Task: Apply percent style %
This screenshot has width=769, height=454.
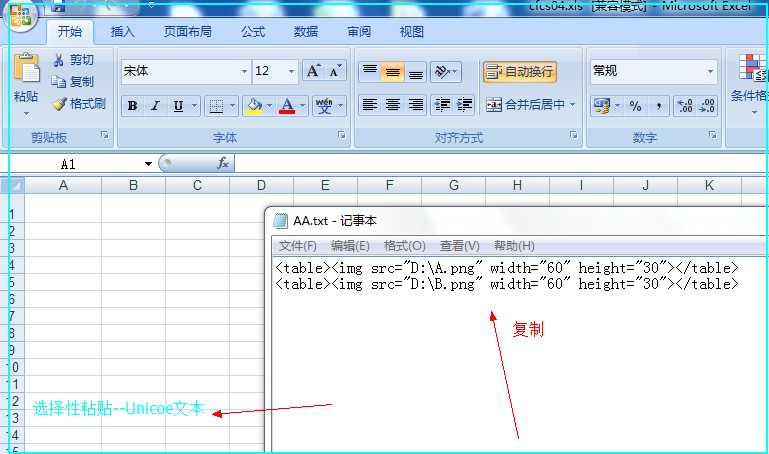Action: 635,105
